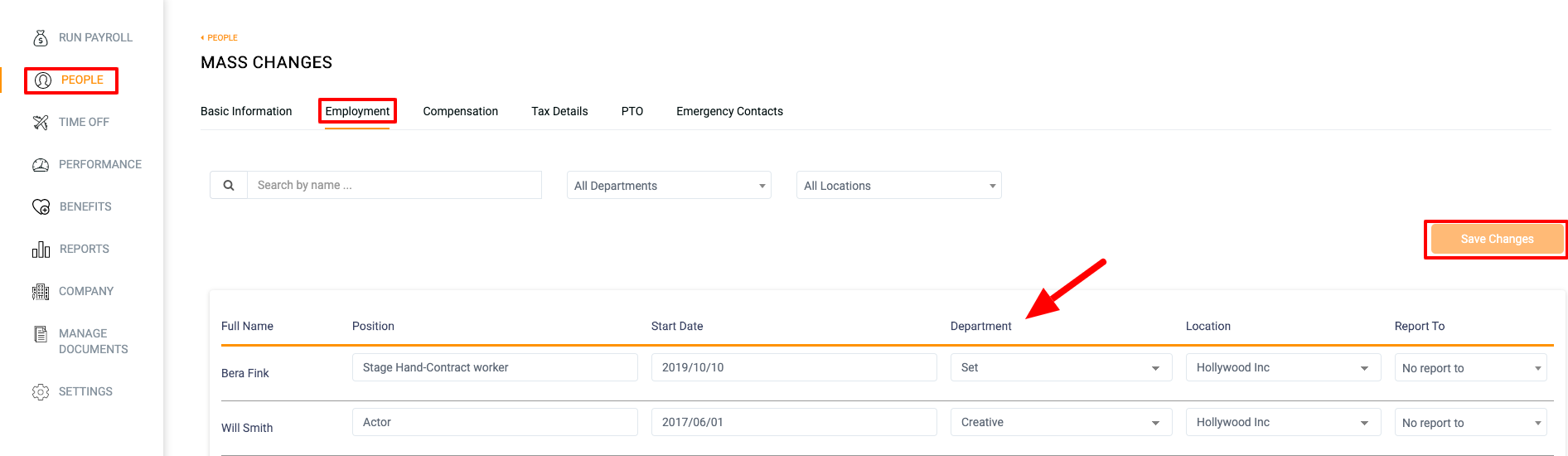The height and width of the screenshot is (456, 1568).
Task: Click the People person icon in sidebar
Action: [43, 80]
